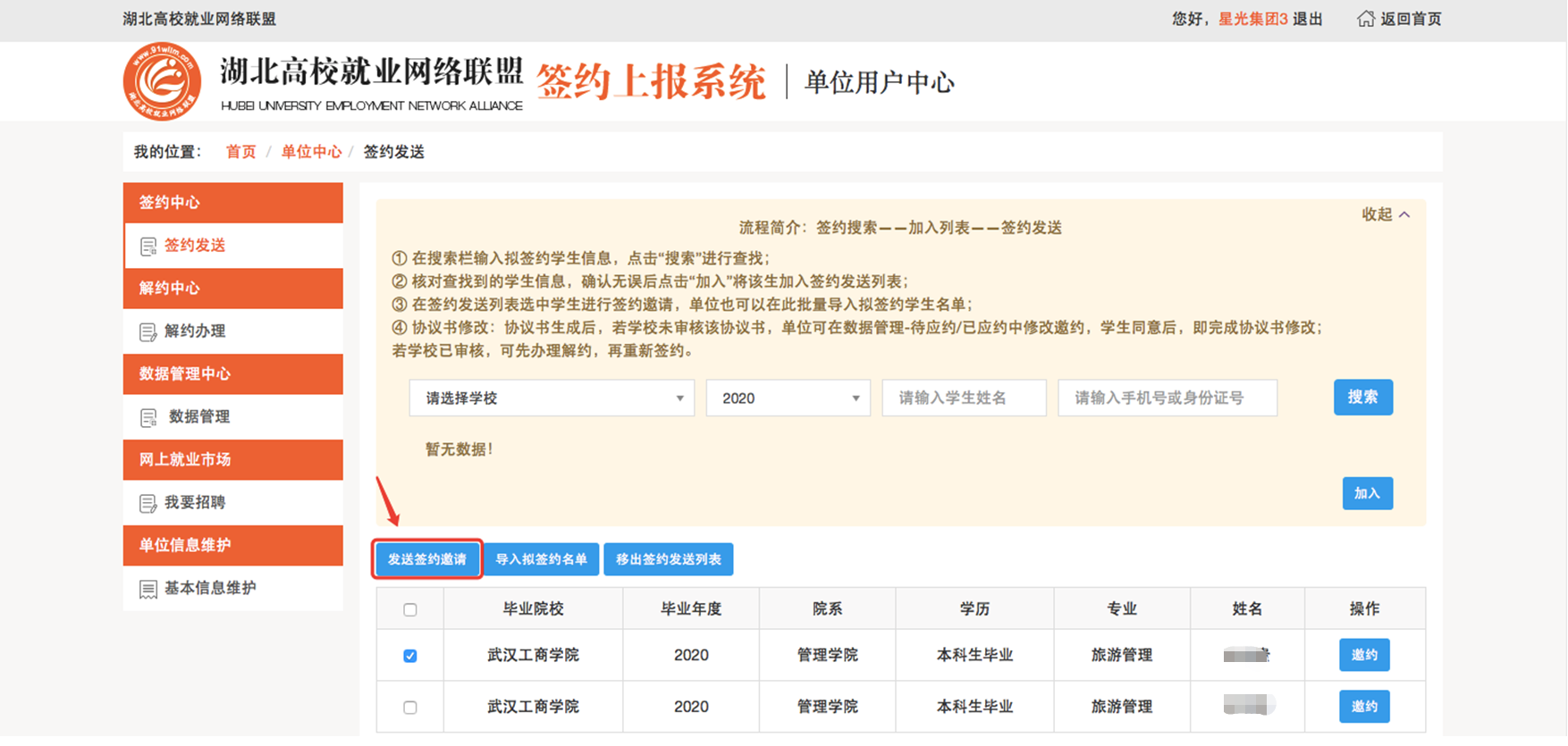
Task: Check the second student row checkbox
Action: click(x=410, y=708)
